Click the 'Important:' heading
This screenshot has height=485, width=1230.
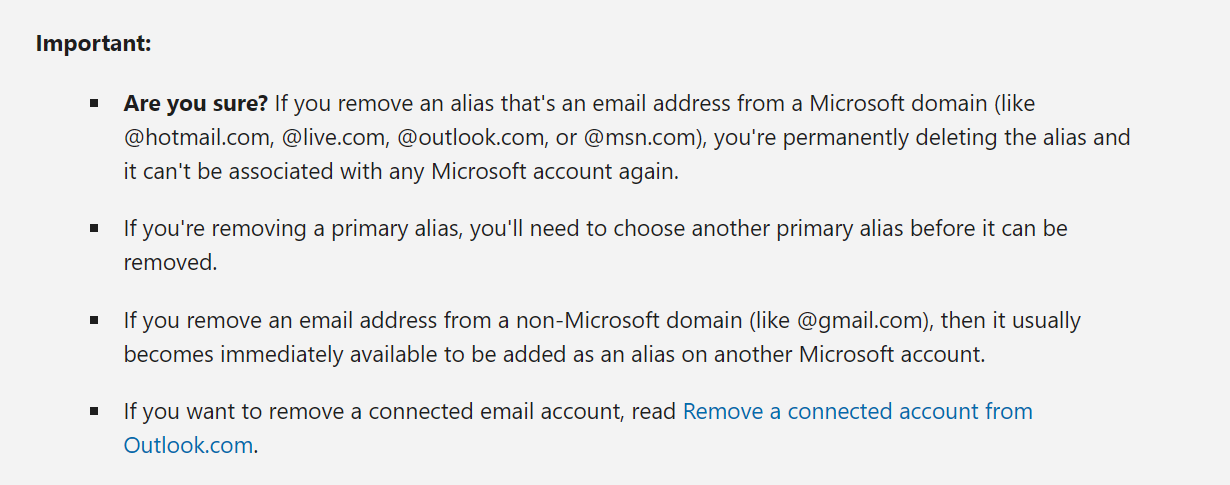tap(93, 44)
